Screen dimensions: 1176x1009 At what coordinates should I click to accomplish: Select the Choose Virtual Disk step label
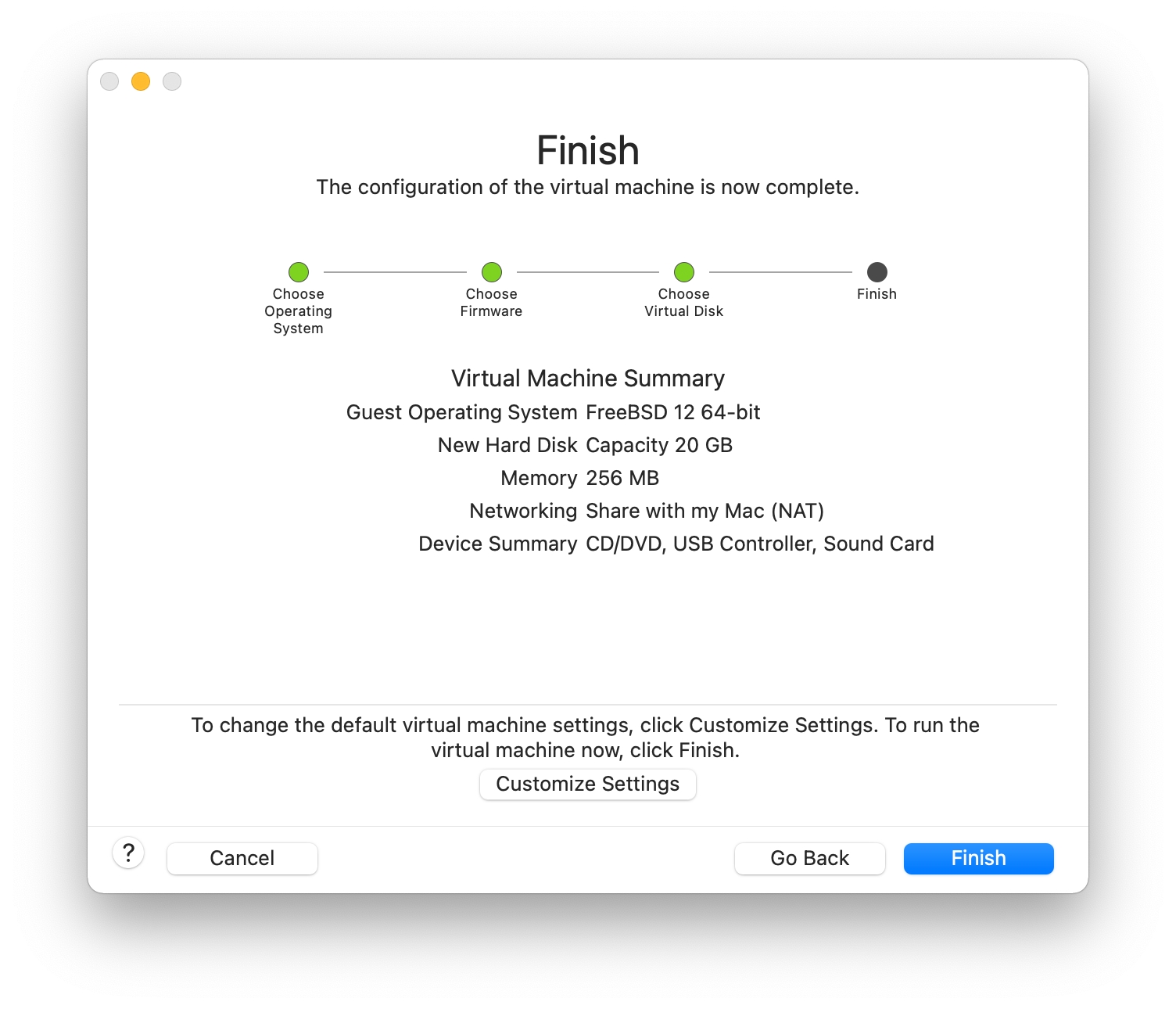point(684,303)
